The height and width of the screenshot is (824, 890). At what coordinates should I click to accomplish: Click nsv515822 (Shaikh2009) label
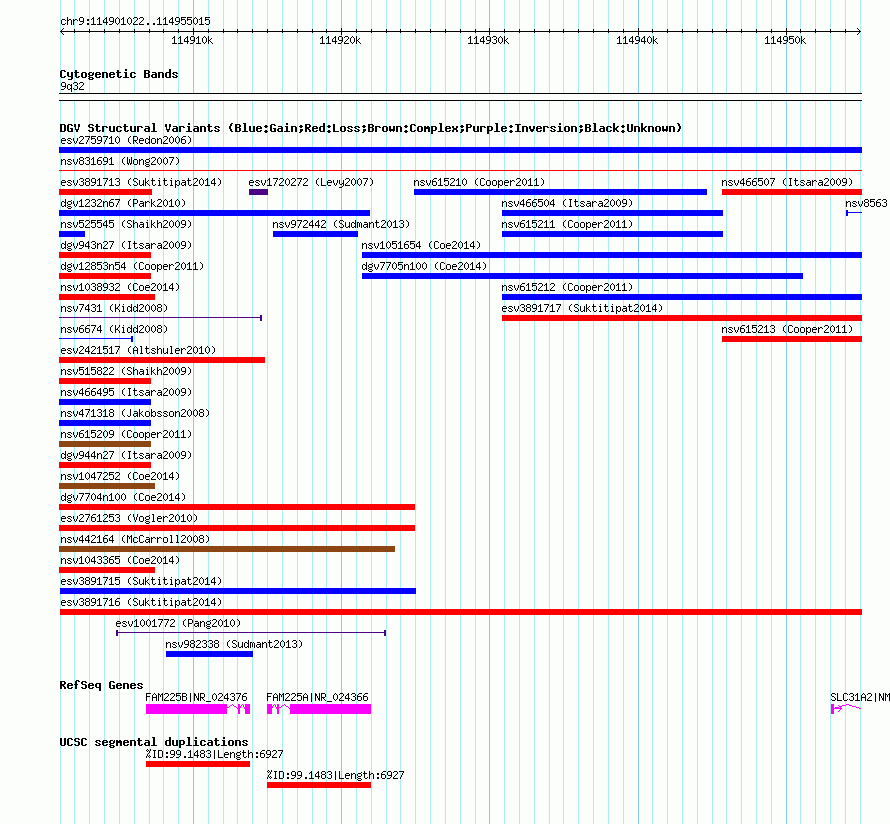tap(126, 371)
